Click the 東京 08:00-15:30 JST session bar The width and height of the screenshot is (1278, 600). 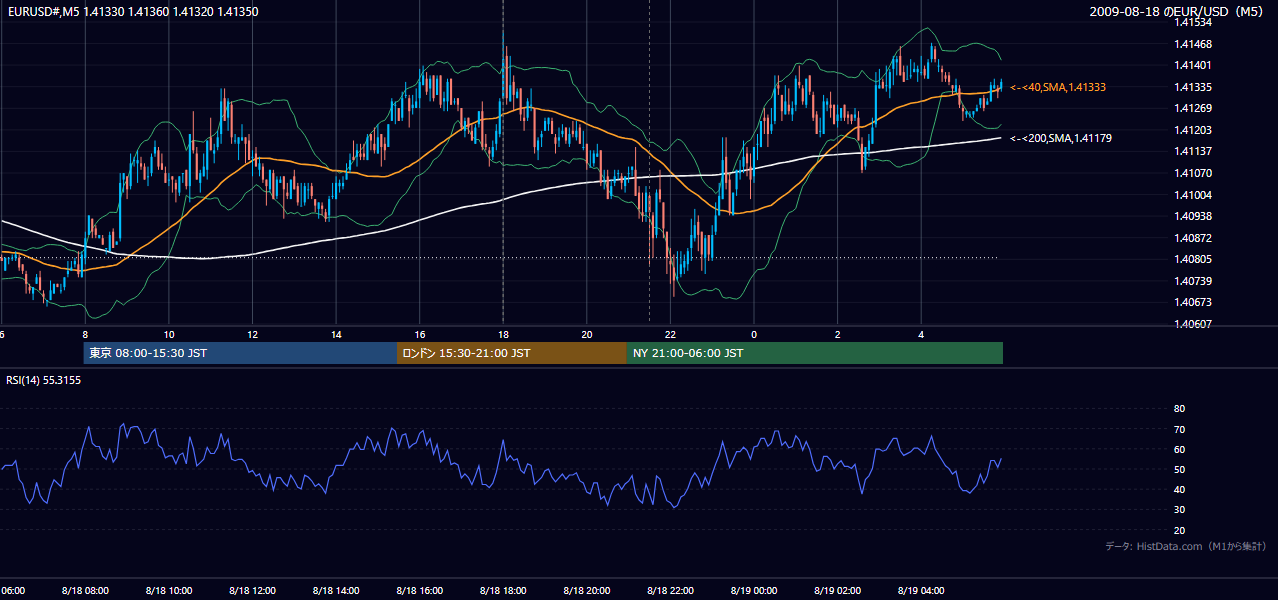click(x=240, y=353)
